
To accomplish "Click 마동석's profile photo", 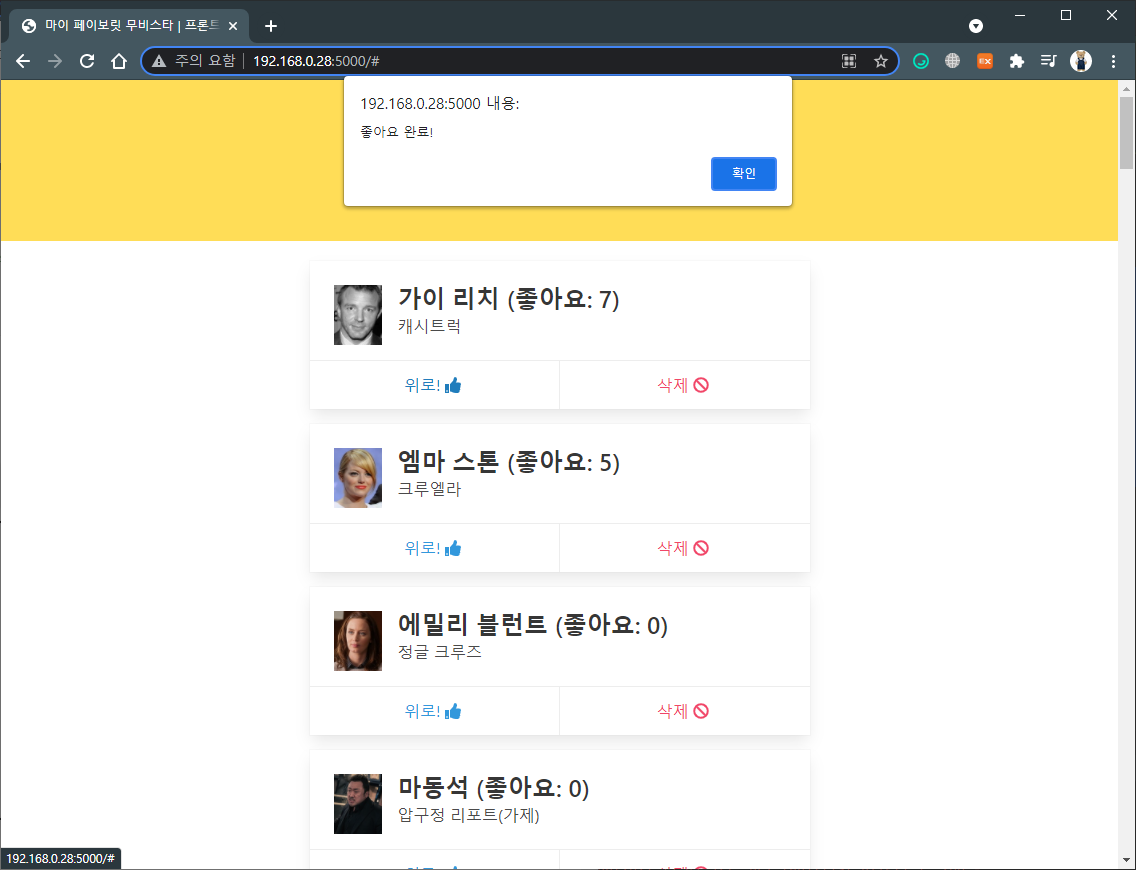I will point(358,803).
